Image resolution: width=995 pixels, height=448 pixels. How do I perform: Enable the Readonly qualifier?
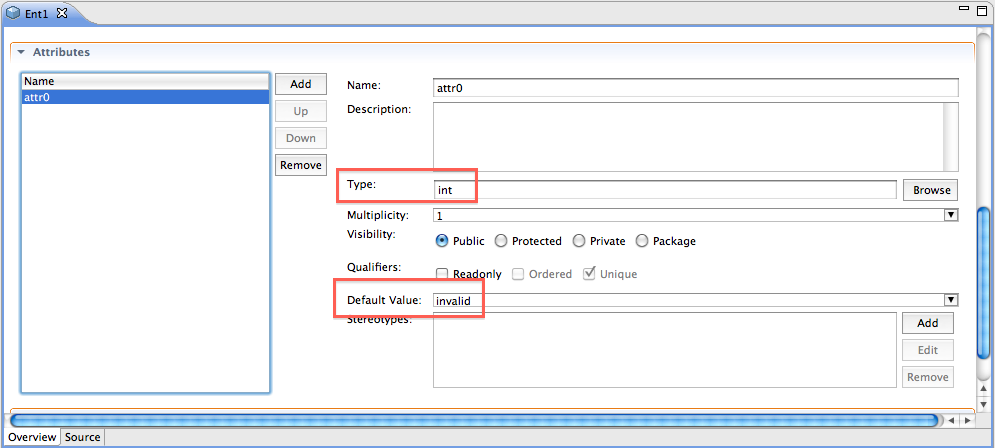442,274
